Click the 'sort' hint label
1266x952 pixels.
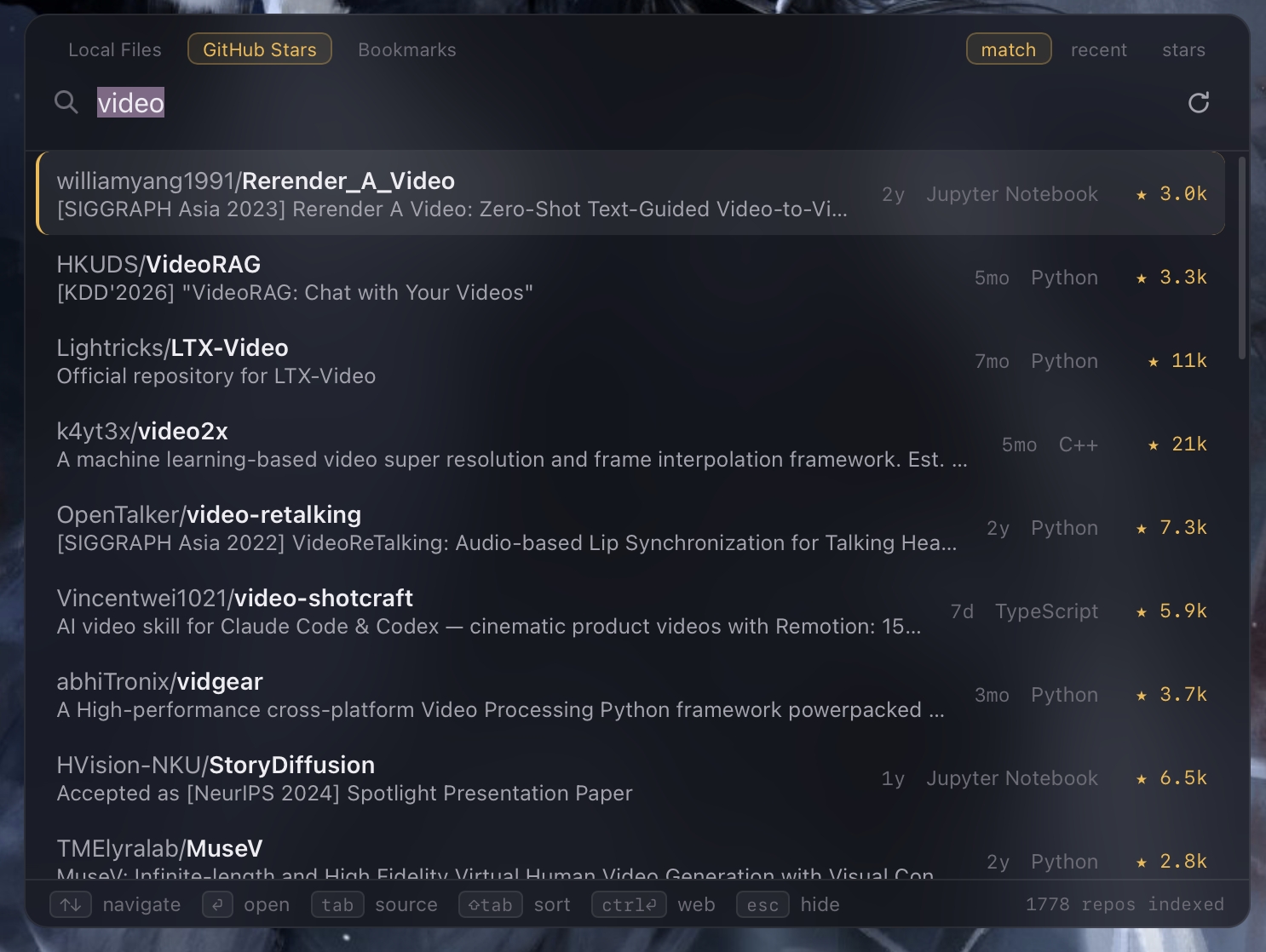pyautogui.click(x=552, y=904)
